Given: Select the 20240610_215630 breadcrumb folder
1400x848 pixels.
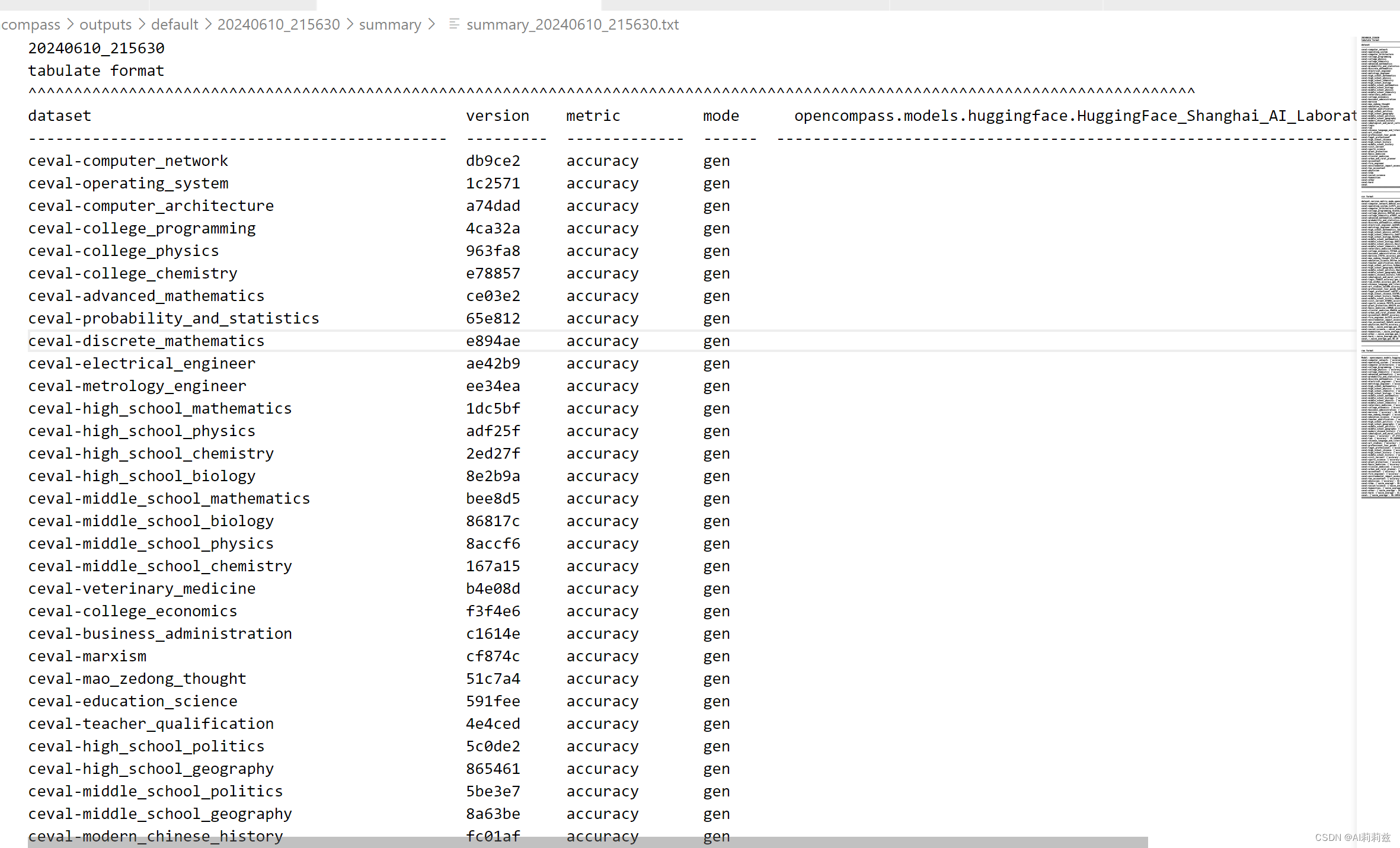Looking at the screenshot, I should click(279, 24).
